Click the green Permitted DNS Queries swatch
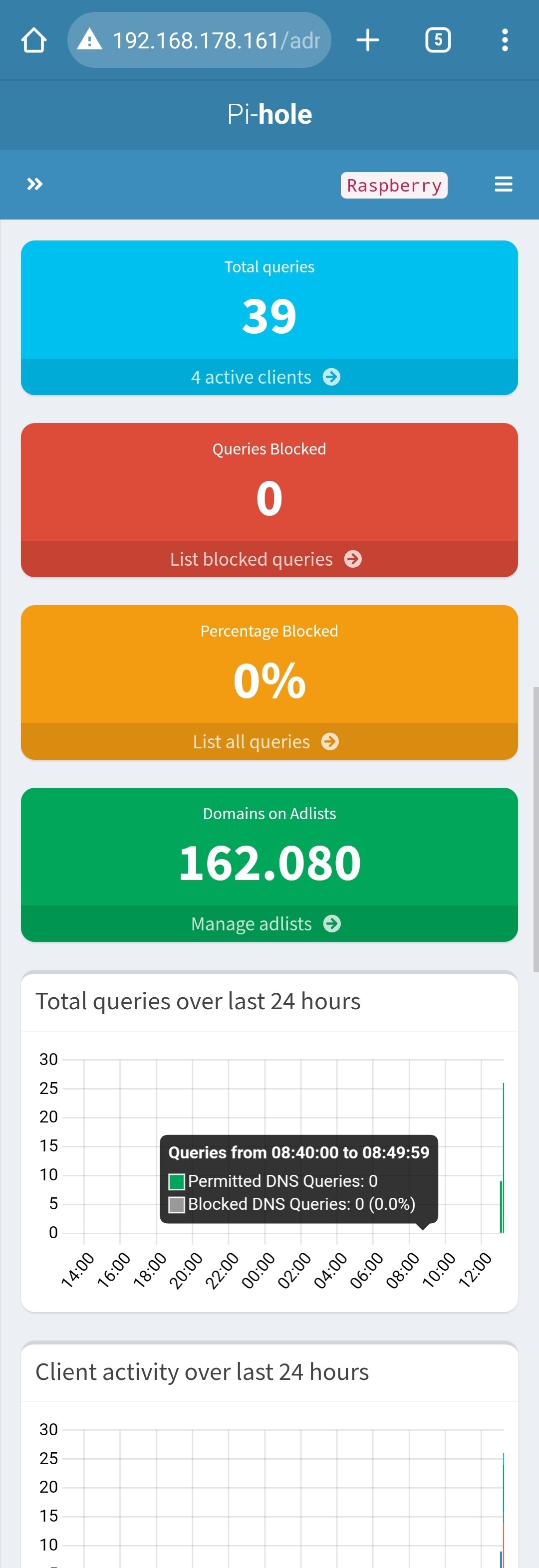Viewport: 539px width, 1568px height. coord(177,1181)
